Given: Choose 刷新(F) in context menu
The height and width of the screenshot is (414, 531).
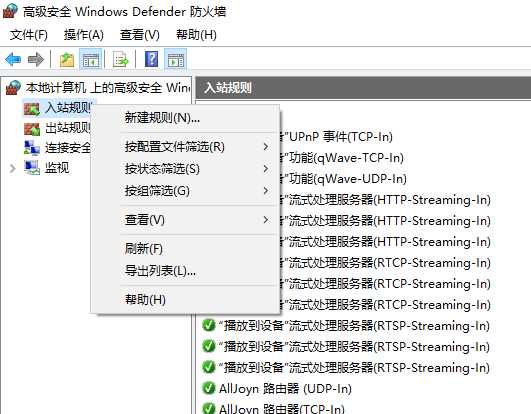Looking at the screenshot, I should (x=185, y=249).
